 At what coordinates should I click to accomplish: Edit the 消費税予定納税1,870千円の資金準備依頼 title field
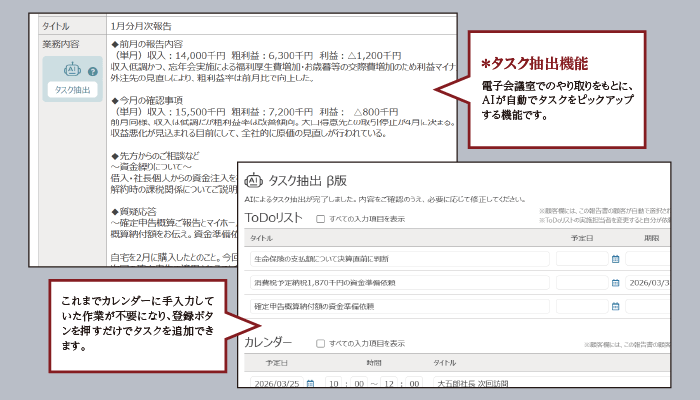[x=400, y=283]
